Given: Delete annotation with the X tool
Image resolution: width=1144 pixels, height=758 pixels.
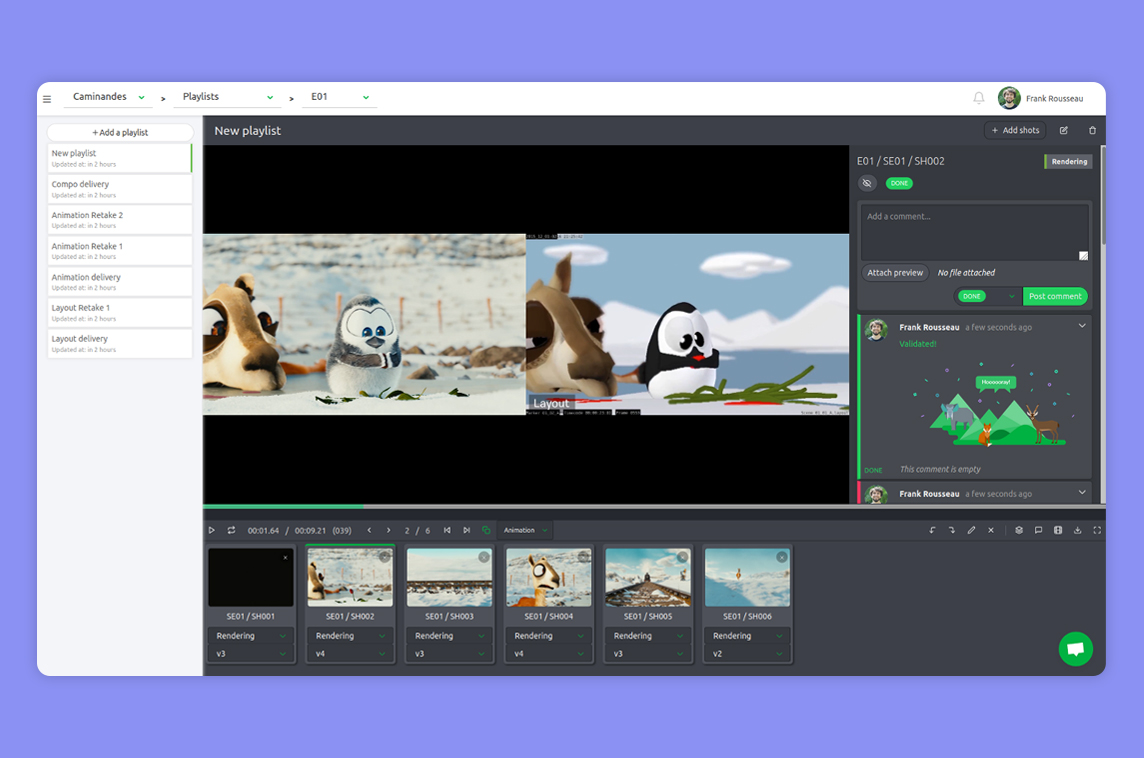Looking at the screenshot, I should 991,530.
